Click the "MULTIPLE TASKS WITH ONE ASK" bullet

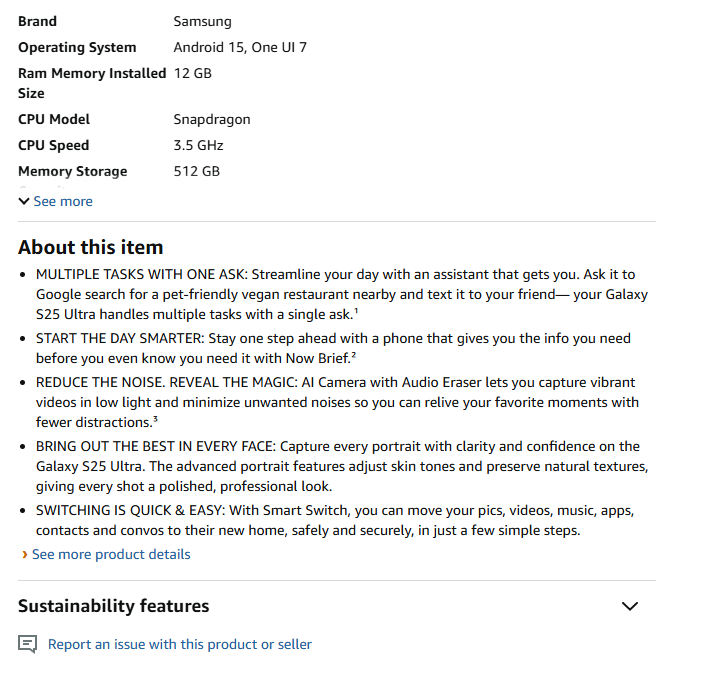tap(340, 294)
